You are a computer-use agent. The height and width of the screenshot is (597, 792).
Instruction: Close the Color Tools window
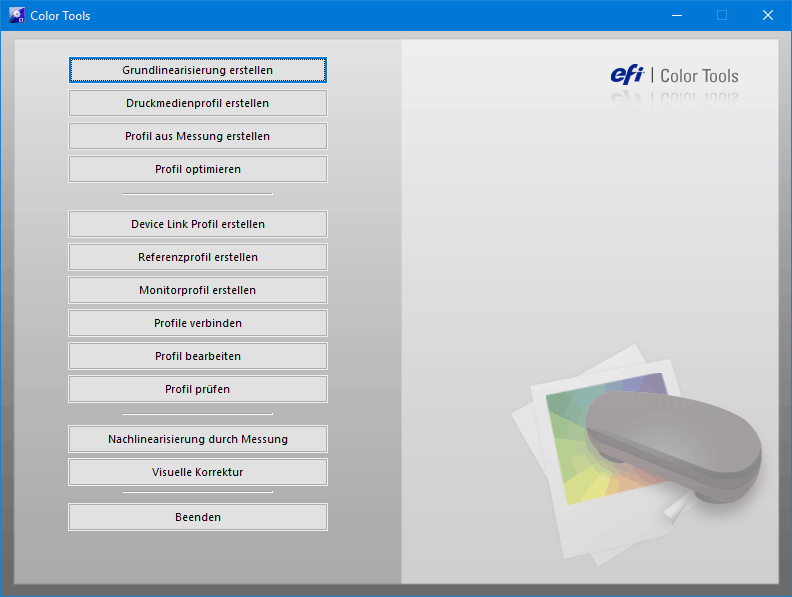(x=768, y=15)
